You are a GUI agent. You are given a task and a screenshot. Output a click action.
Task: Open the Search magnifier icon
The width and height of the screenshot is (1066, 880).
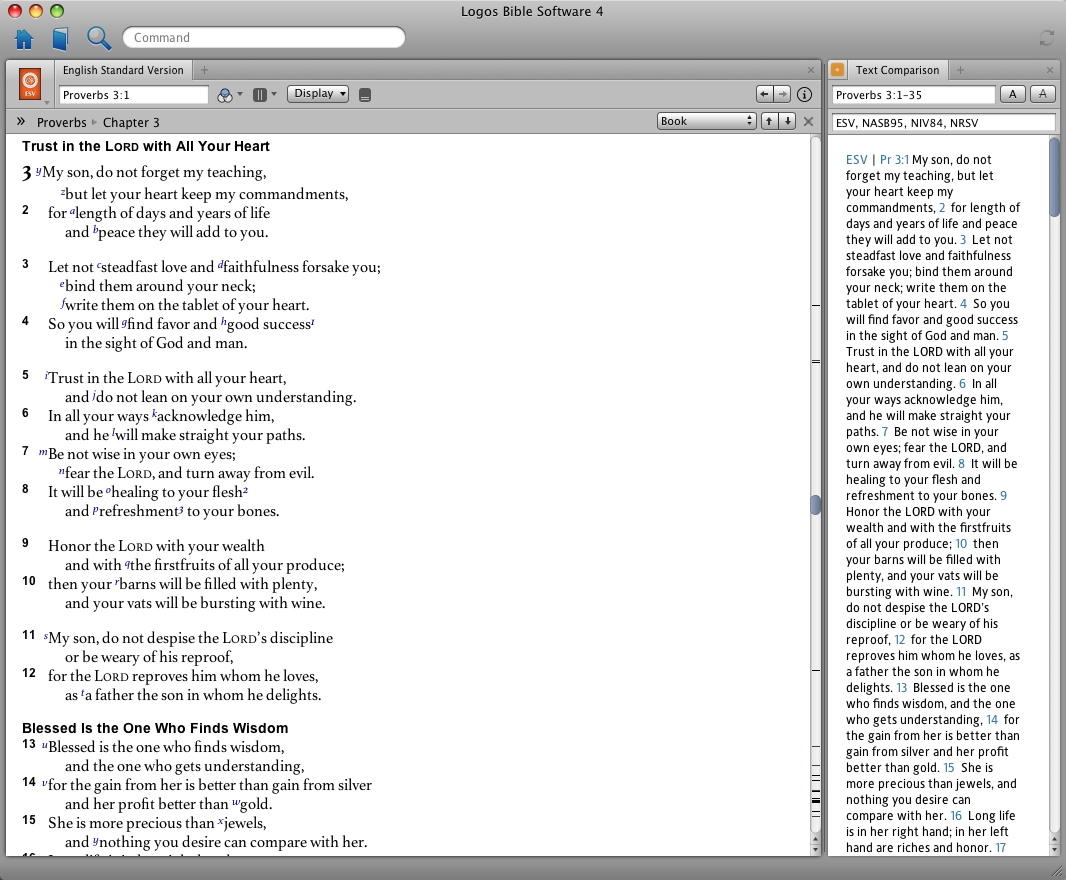pyautogui.click(x=99, y=39)
